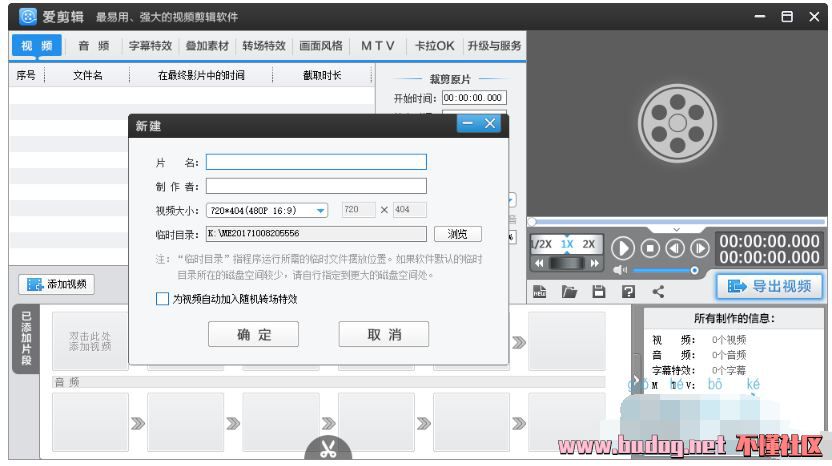
Task: Adjust the blue volume slider
Action: coord(666,271)
